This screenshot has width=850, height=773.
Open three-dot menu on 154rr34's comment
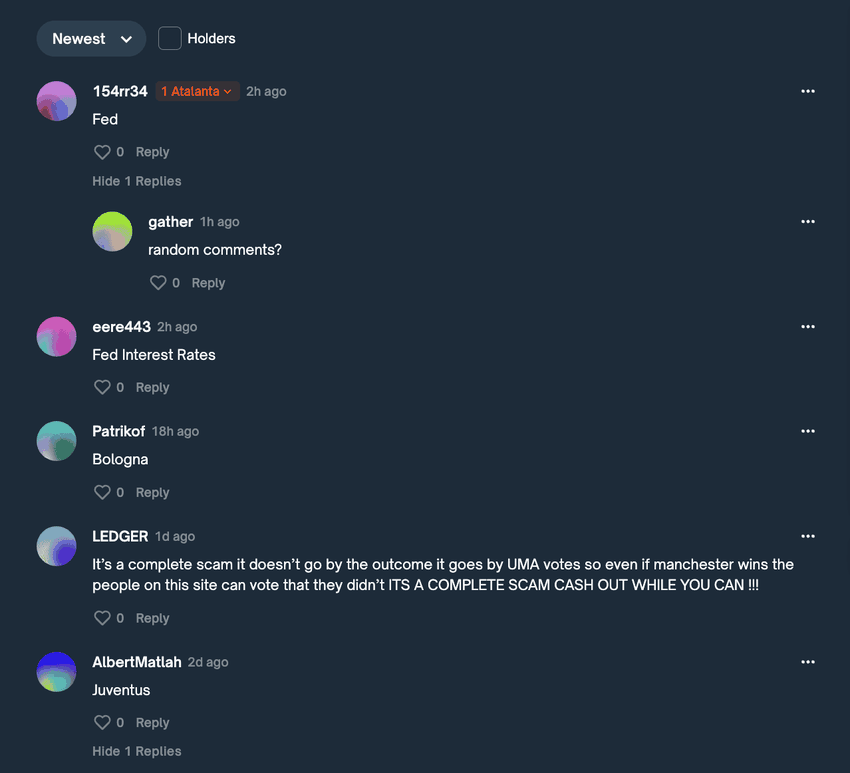(808, 91)
